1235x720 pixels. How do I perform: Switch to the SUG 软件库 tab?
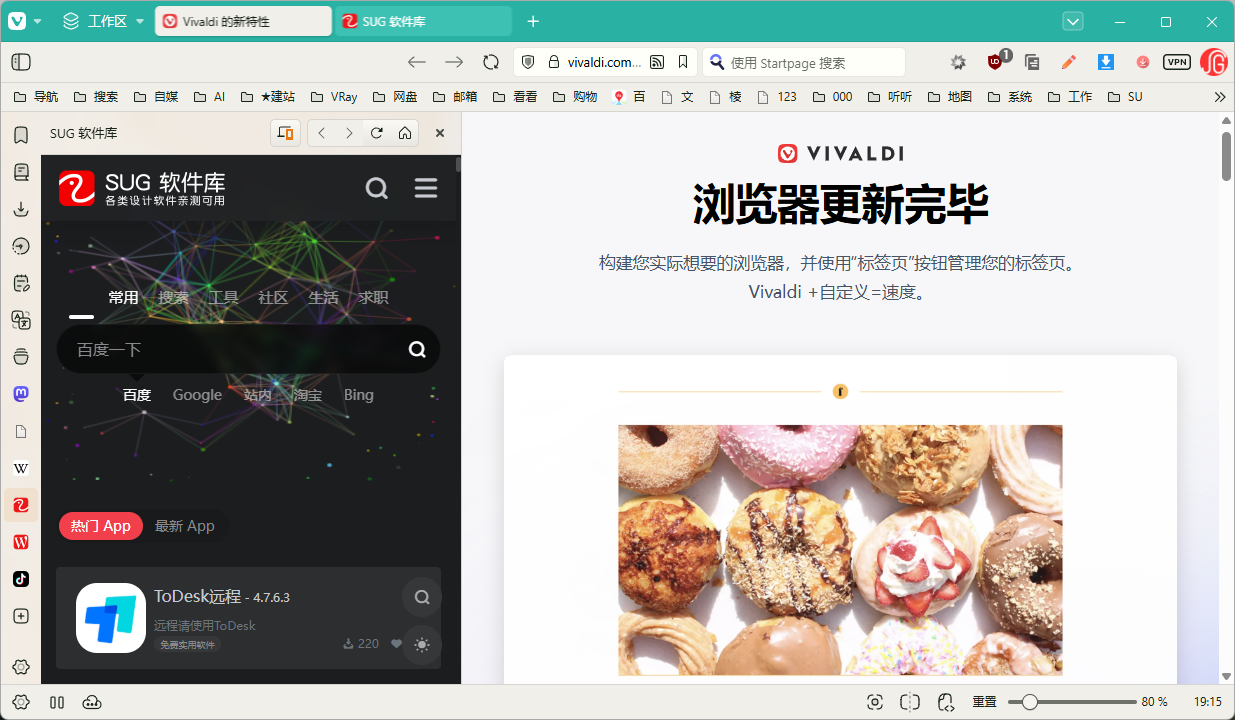[423, 21]
